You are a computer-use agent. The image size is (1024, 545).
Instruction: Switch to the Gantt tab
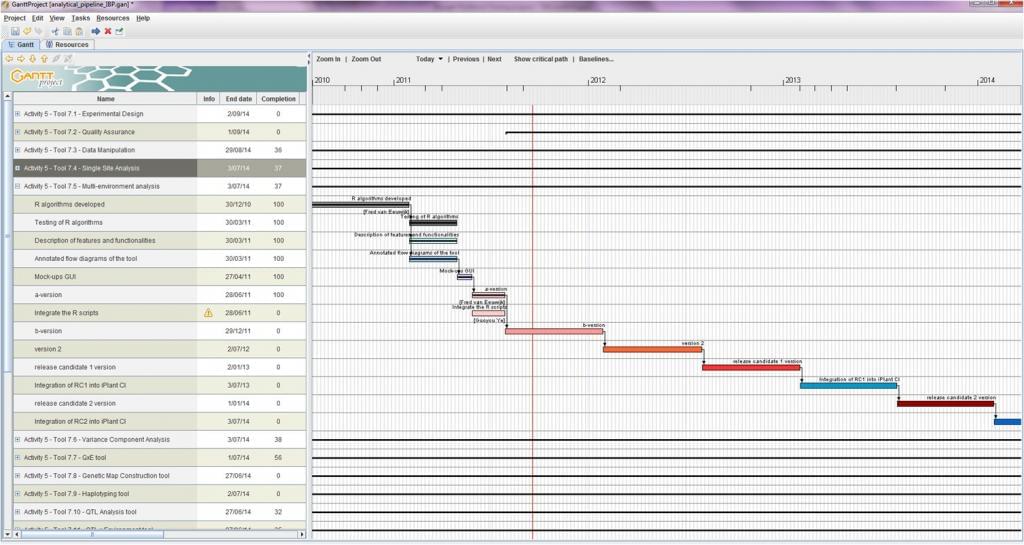(x=21, y=44)
